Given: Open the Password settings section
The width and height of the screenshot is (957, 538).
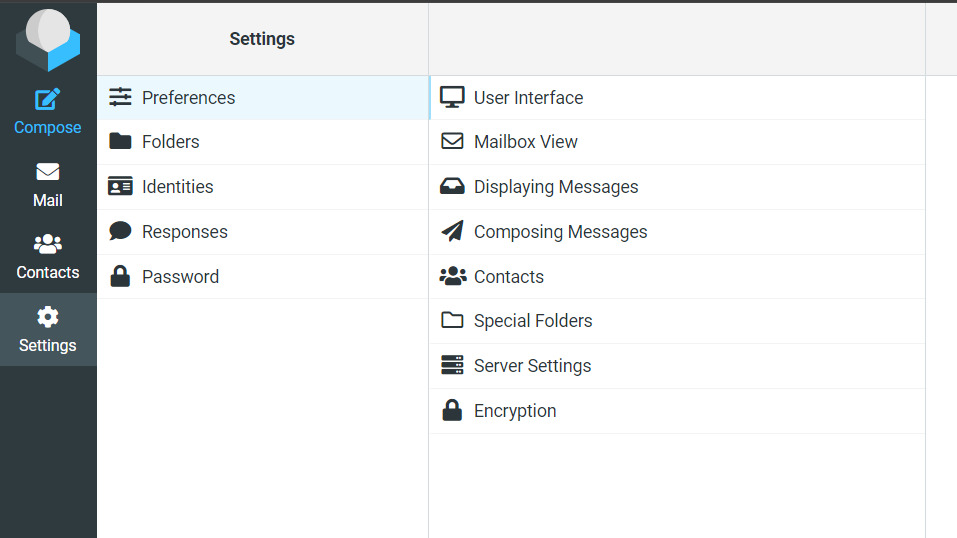Looking at the screenshot, I should (180, 277).
